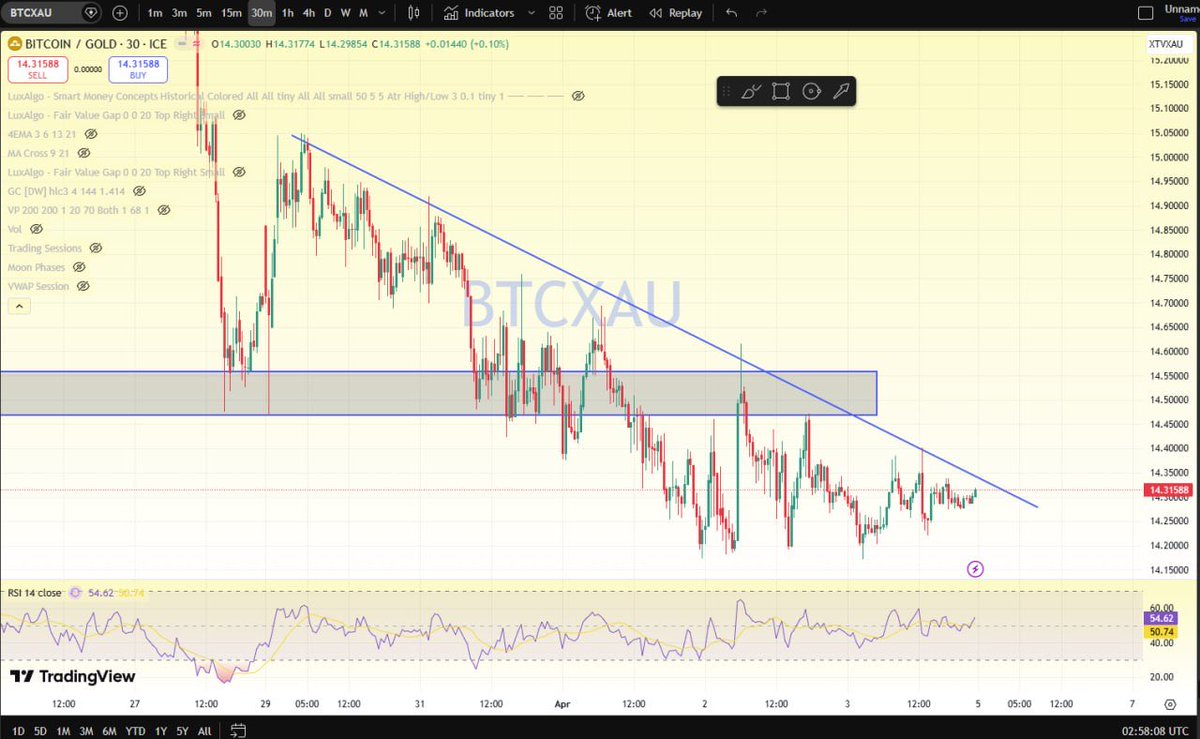Switch to the Weekly (W) timeframe

[x=345, y=13]
